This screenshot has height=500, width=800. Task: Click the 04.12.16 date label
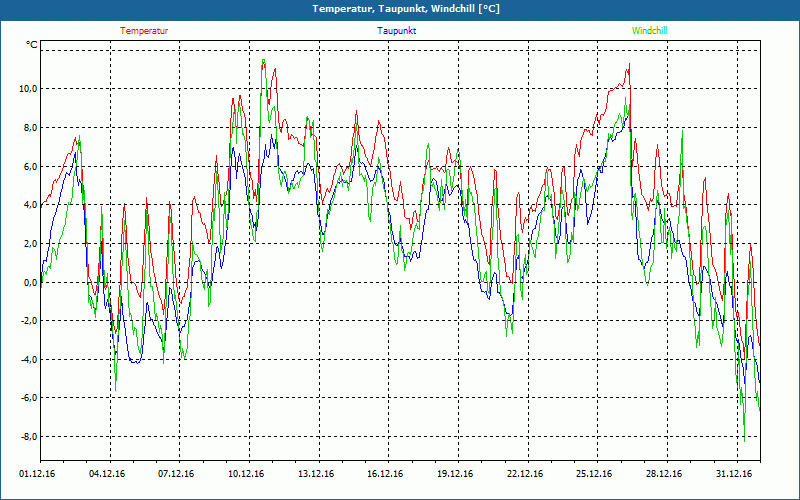click(107, 474)
